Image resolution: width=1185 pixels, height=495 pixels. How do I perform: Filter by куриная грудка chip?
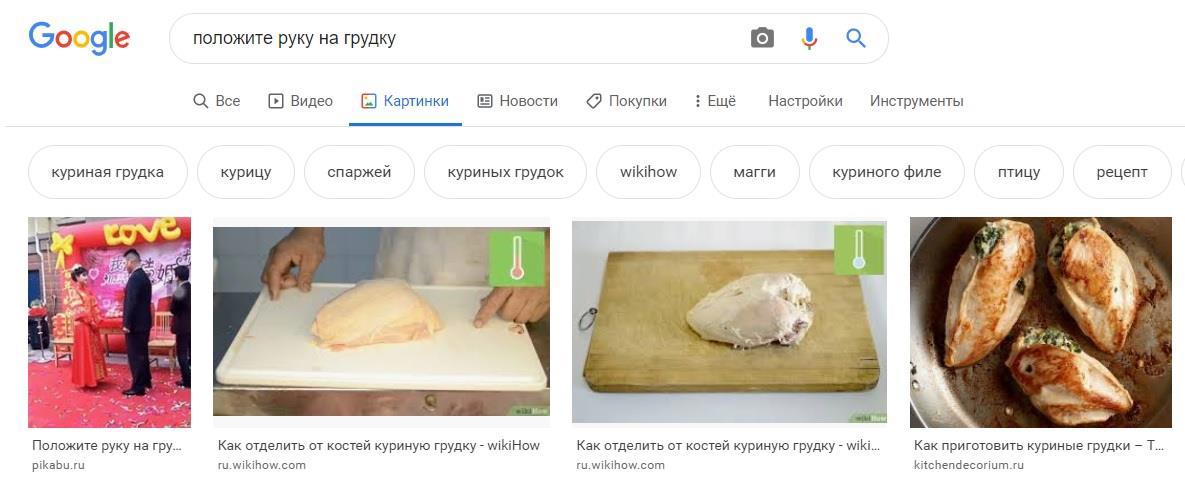click(x=108, y=172)
